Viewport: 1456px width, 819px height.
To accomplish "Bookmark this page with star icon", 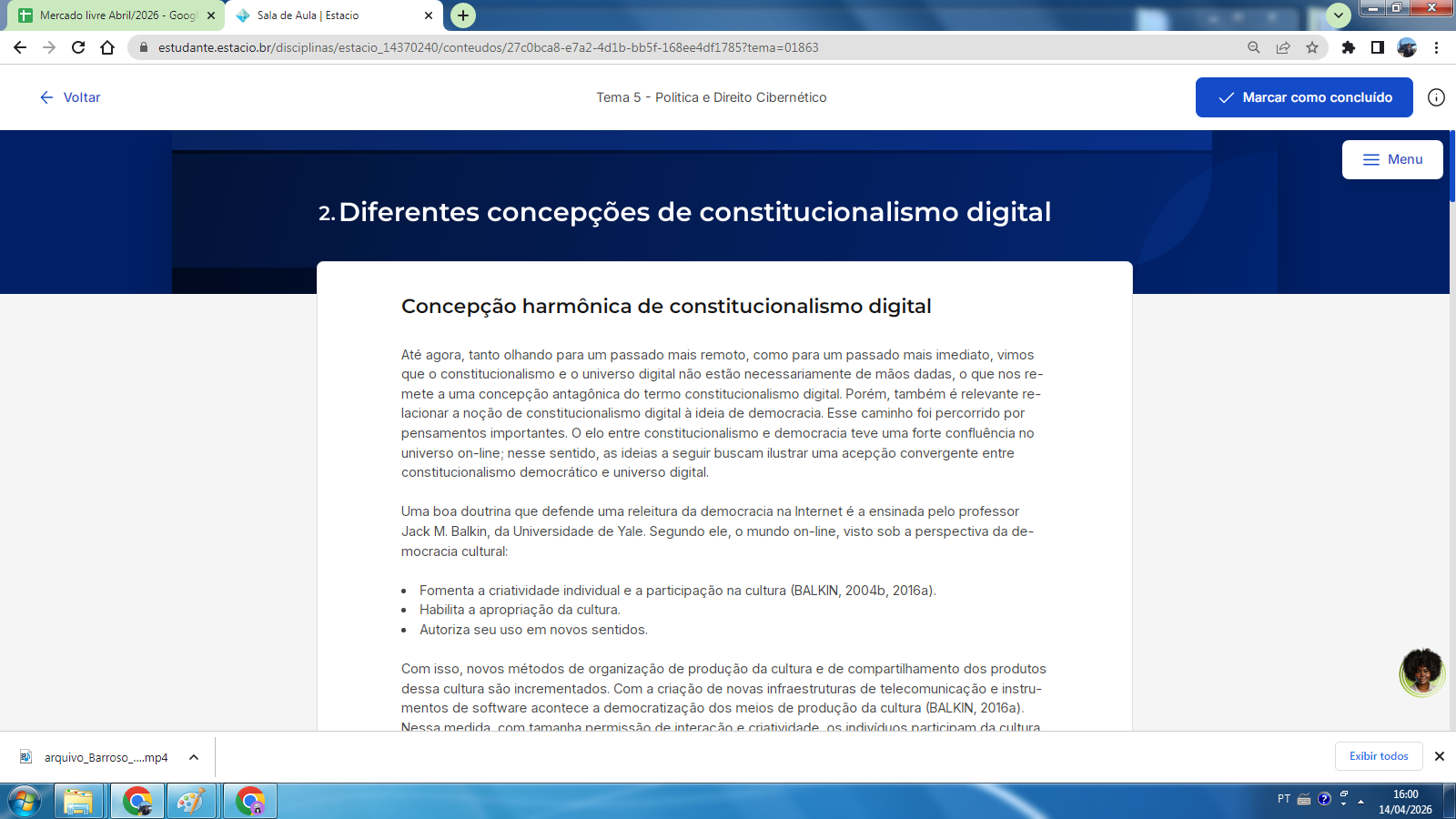I will [1311, 47].
